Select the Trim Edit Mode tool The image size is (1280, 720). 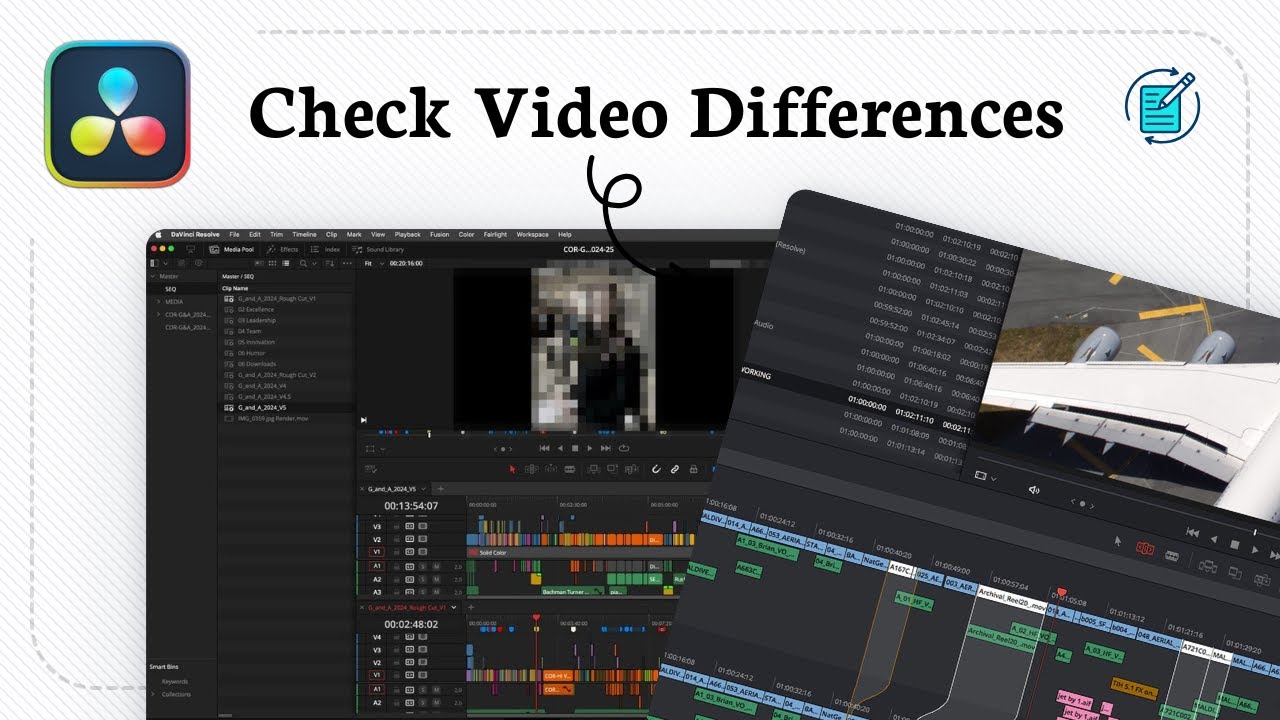531,469
